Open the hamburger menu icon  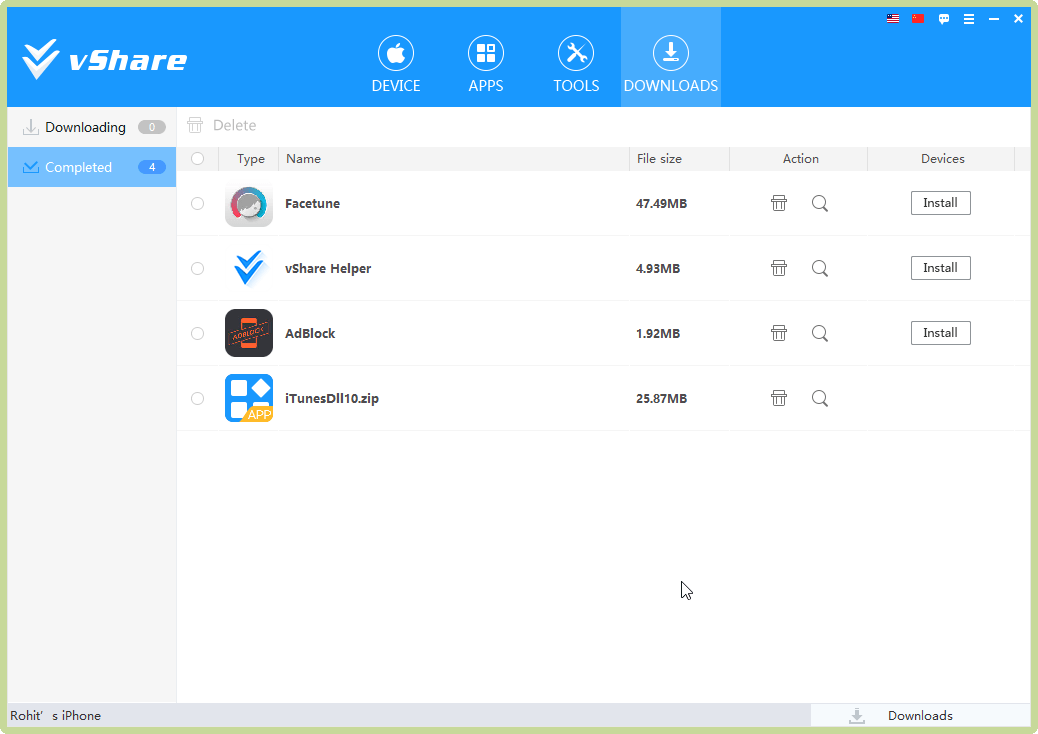(x=969, y=19)
